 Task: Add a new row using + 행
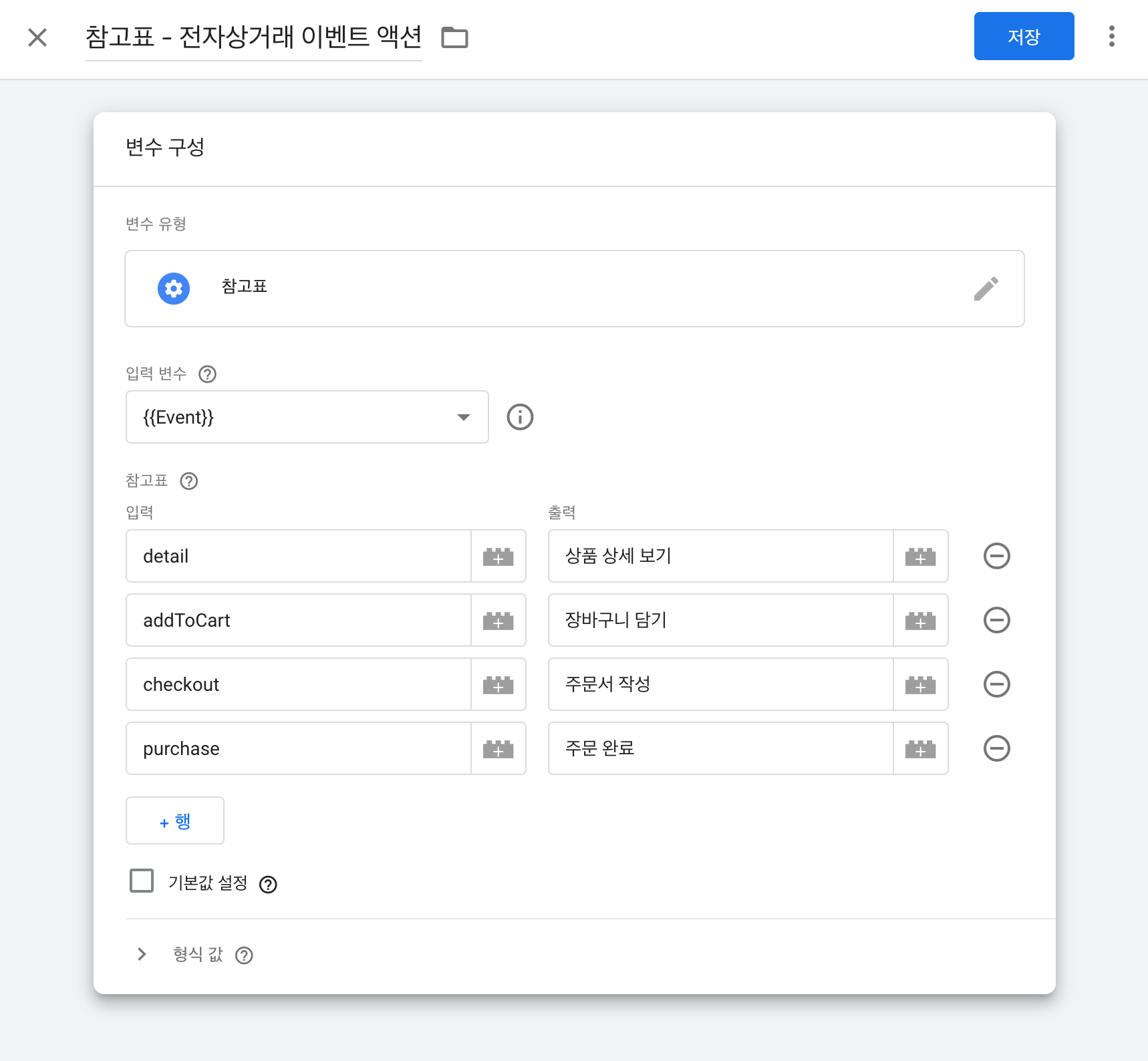tap(174, 820)
